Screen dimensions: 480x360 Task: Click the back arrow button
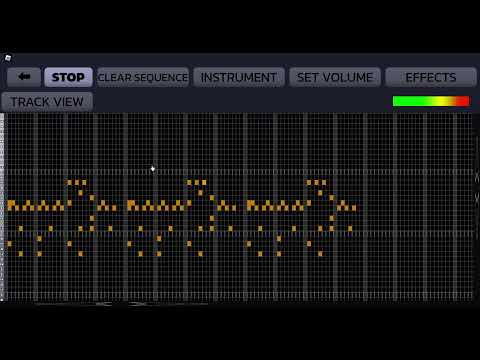[24, 77]
